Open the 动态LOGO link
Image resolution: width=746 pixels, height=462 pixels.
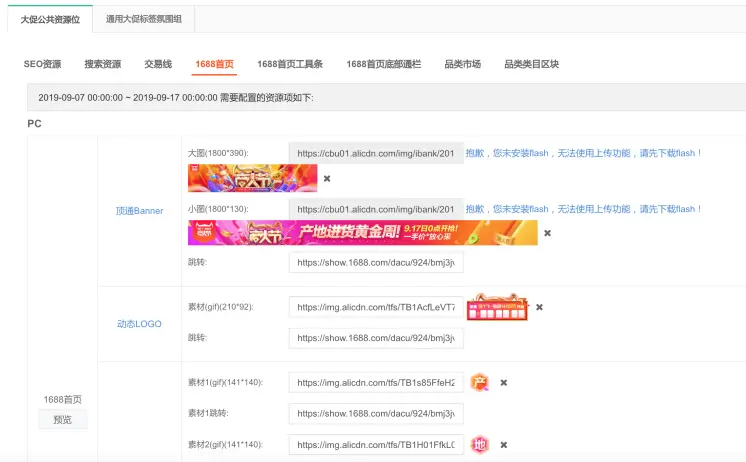139,324
